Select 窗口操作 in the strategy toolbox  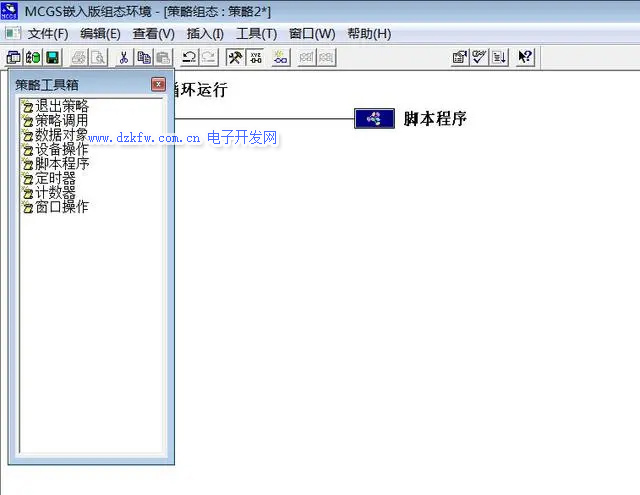[61, 207]
